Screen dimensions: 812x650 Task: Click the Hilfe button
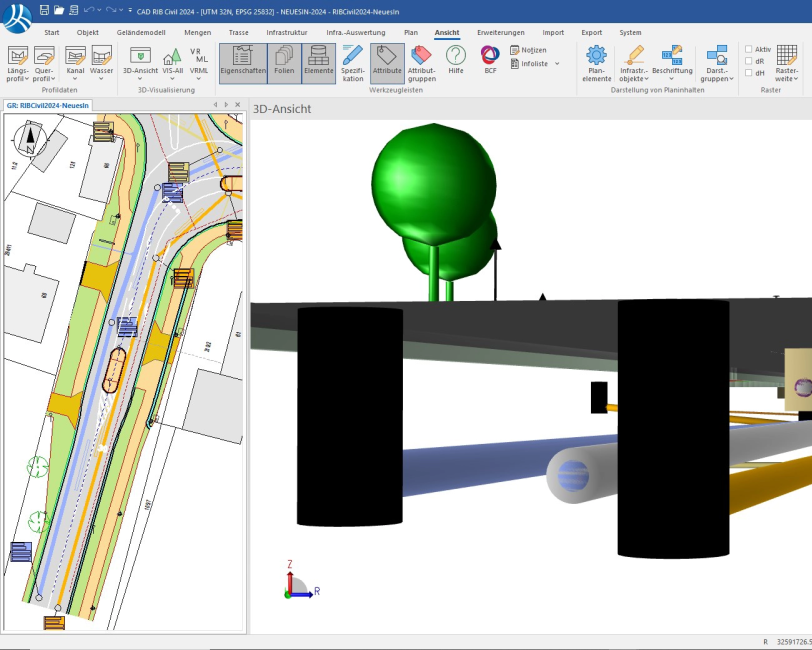[x=456, y=56]
